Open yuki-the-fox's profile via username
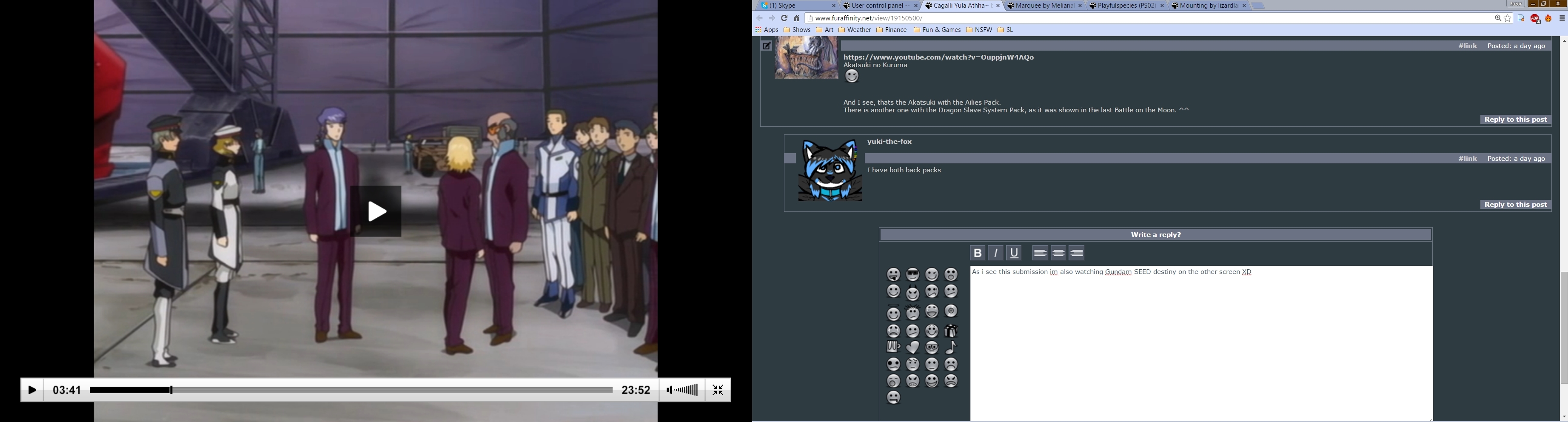The height and width of the screenshot is (422, 1568). tap(889, 142)
